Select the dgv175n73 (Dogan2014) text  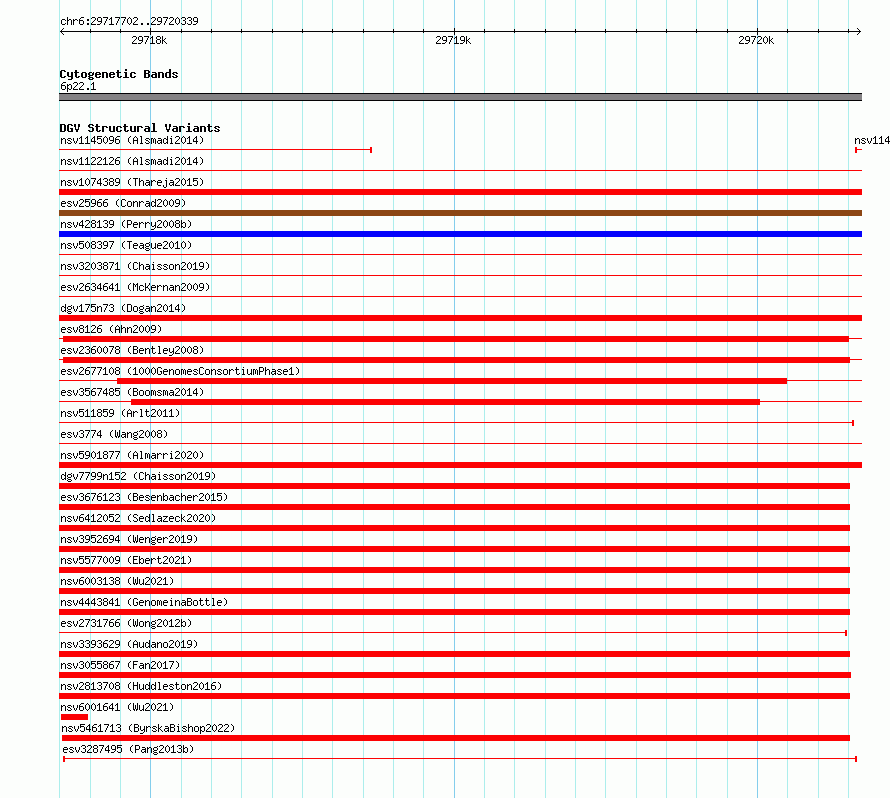point(123,308)
